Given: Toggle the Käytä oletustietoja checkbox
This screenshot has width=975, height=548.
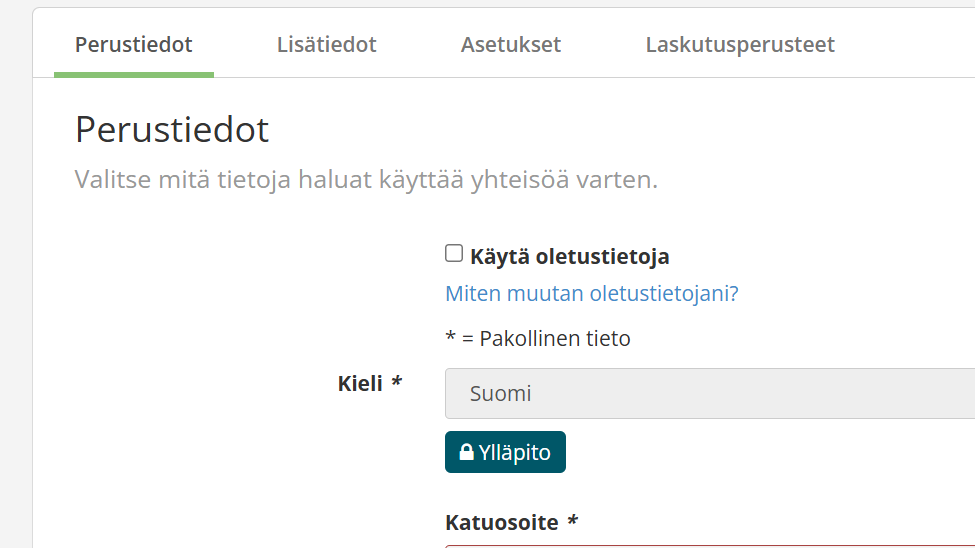Looking at the screenshot, I should [x=454, y=254].
